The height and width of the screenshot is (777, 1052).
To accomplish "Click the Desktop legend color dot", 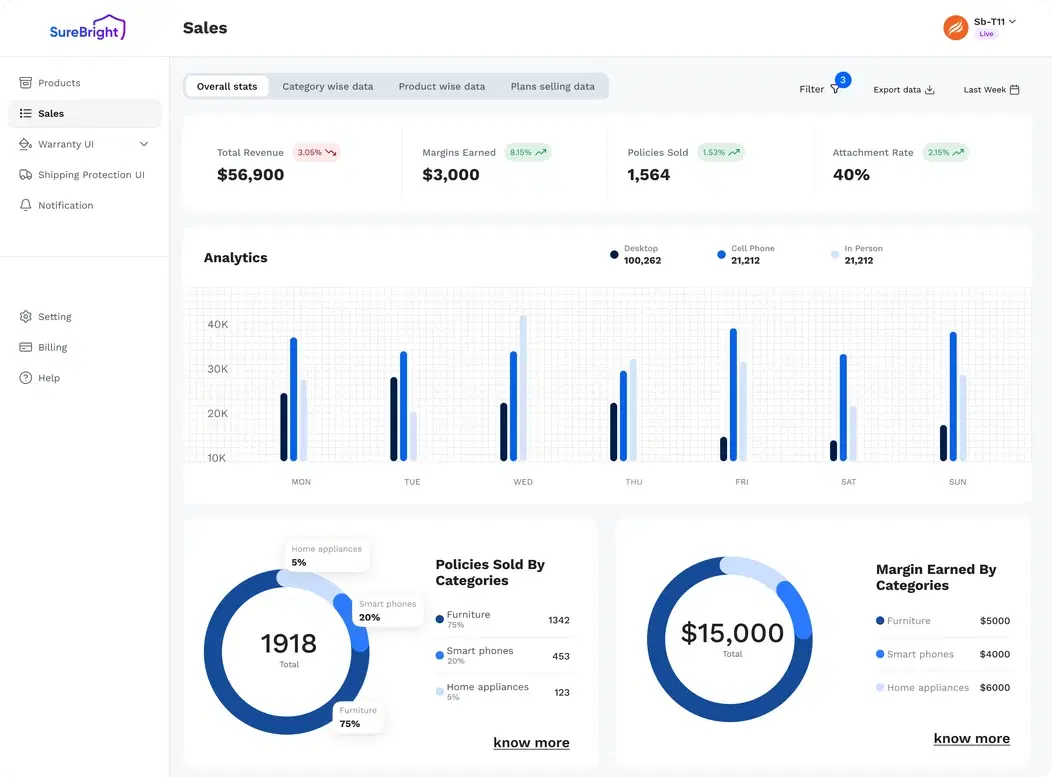I will pyautogui.click(x=614, y=254).
